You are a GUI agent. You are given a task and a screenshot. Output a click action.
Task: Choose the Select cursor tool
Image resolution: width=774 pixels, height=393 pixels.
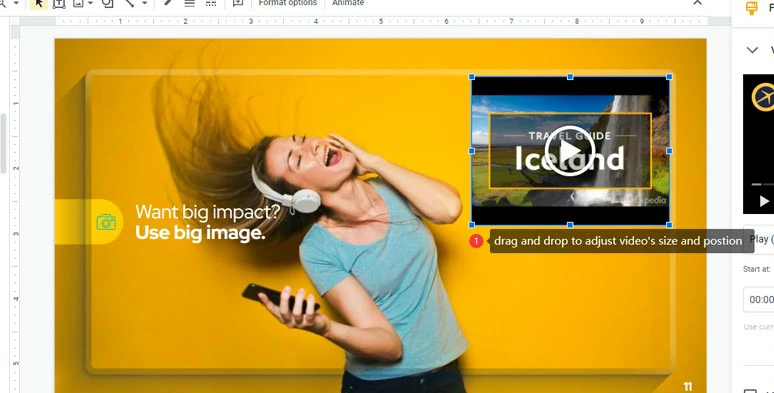[x=39, y=3]
